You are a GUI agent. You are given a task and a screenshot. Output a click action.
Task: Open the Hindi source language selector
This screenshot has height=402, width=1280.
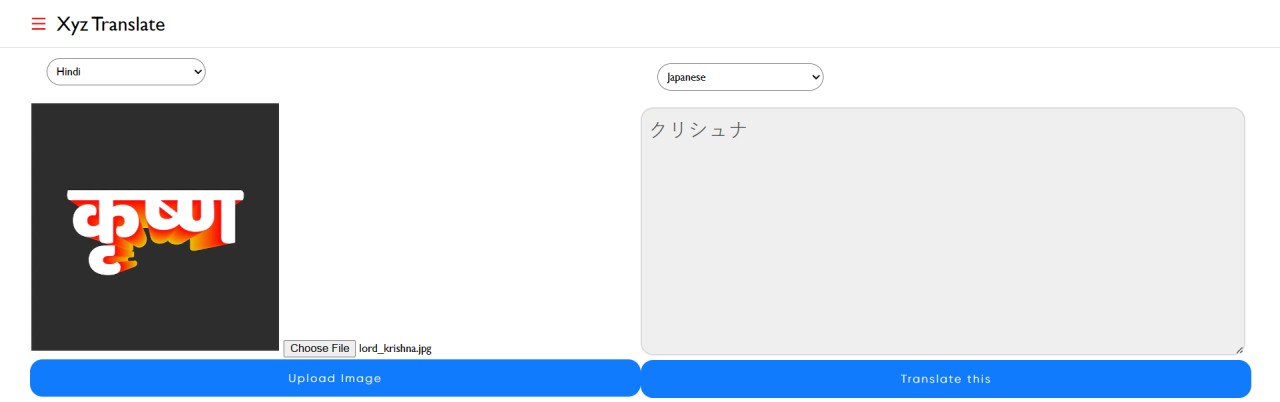126,72
